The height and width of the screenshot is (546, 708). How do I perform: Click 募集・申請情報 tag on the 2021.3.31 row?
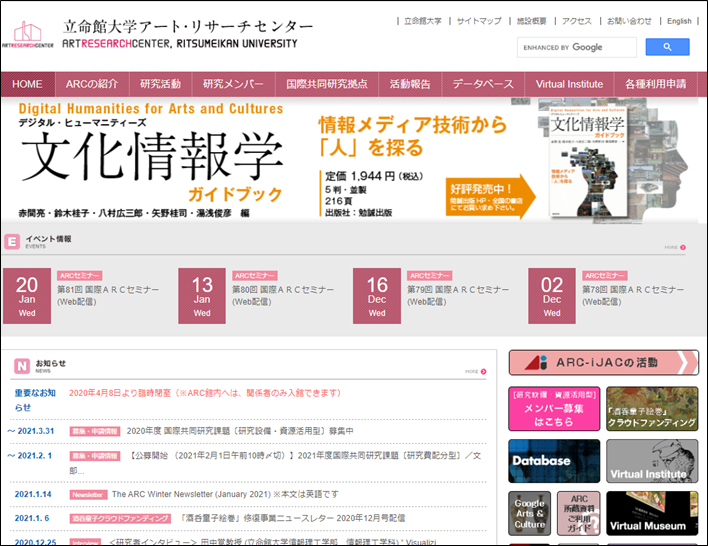click(95, 431)
